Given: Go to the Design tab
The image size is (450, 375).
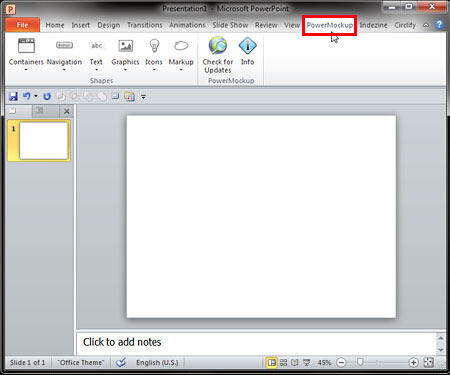Looking at the screenshot, I should 109,25.
